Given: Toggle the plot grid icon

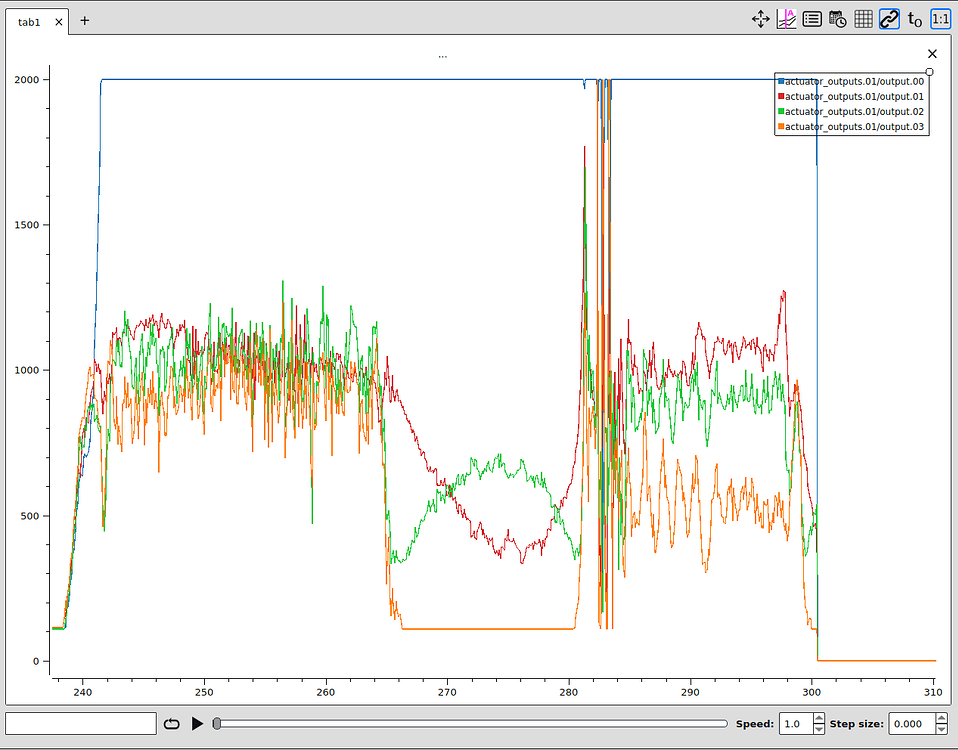Looking at the screenshot, I should click(x=863, y=20).
